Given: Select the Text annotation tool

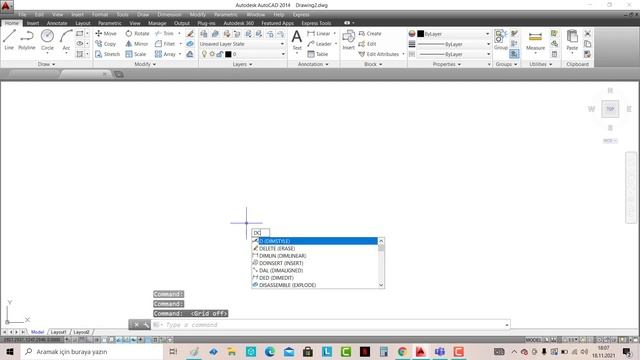Looking at the screenshot, I should (297, 40).
